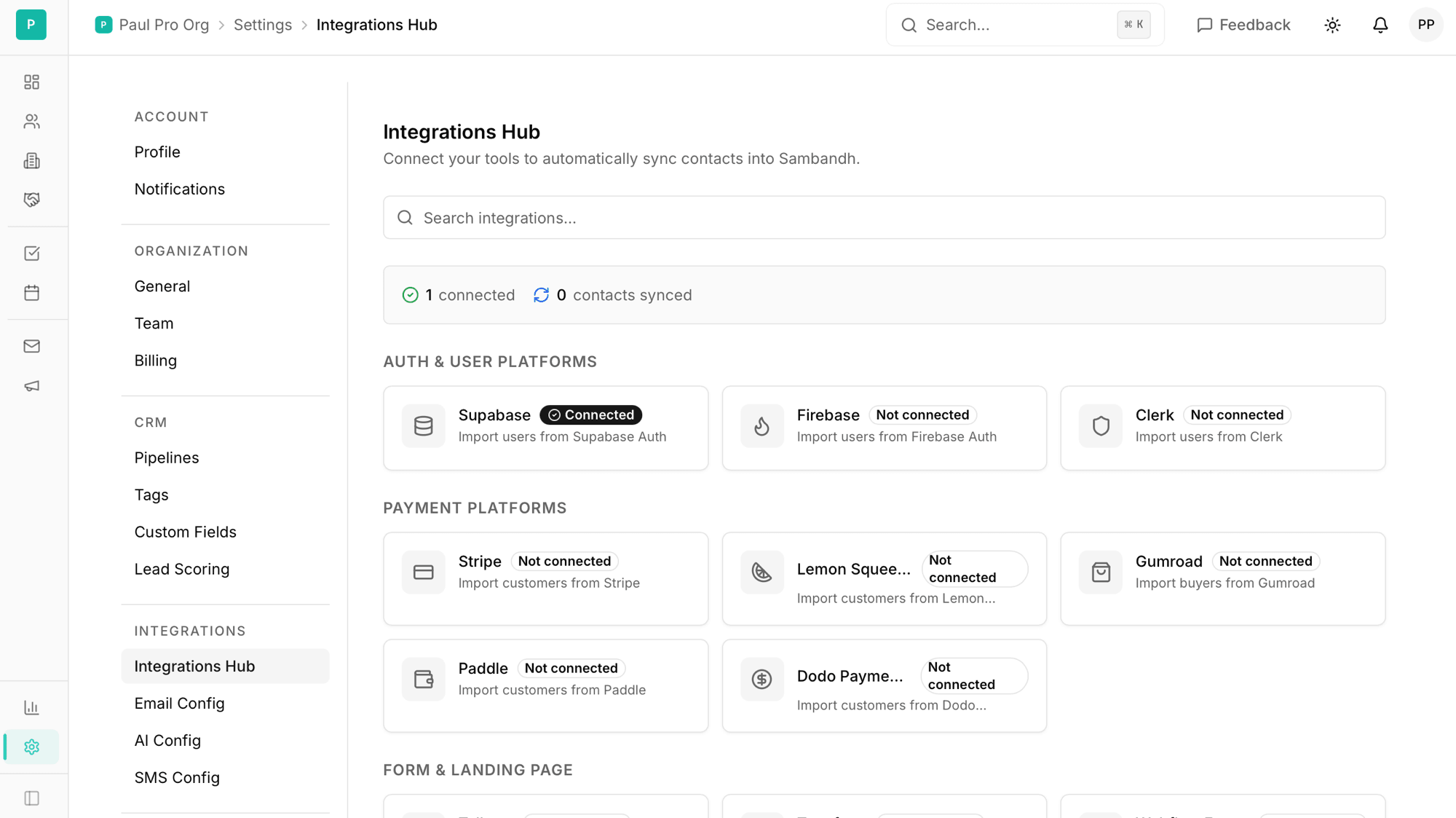Open the Supabase integration card

point(546,428)
